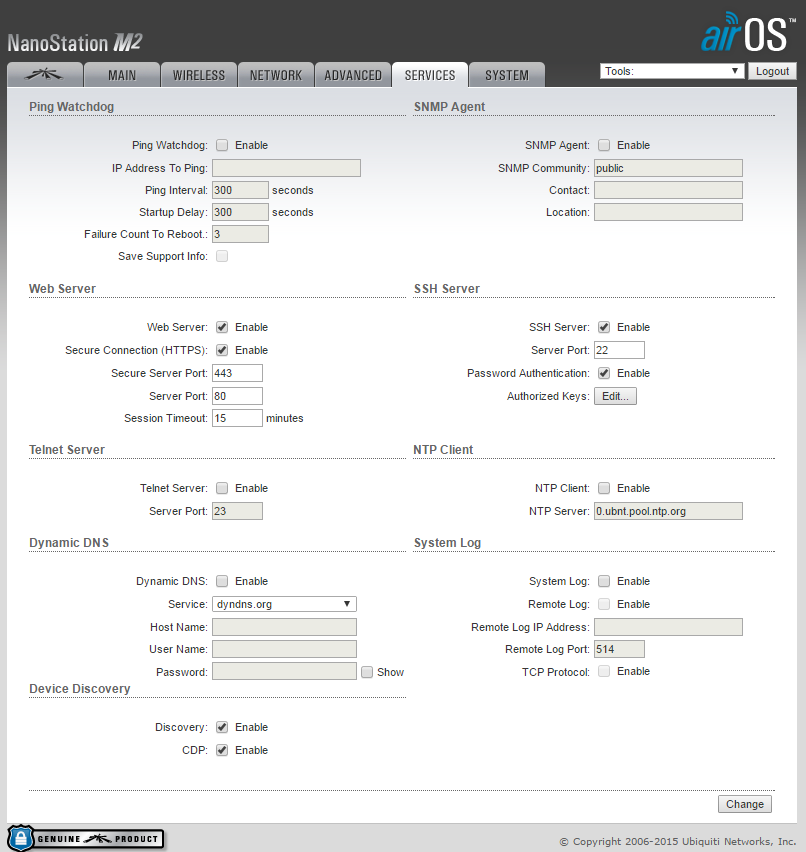This screenshot has width=806, height=852.
Task: Click the Dynamic DNS User Name field
Action: coord(284,649)
